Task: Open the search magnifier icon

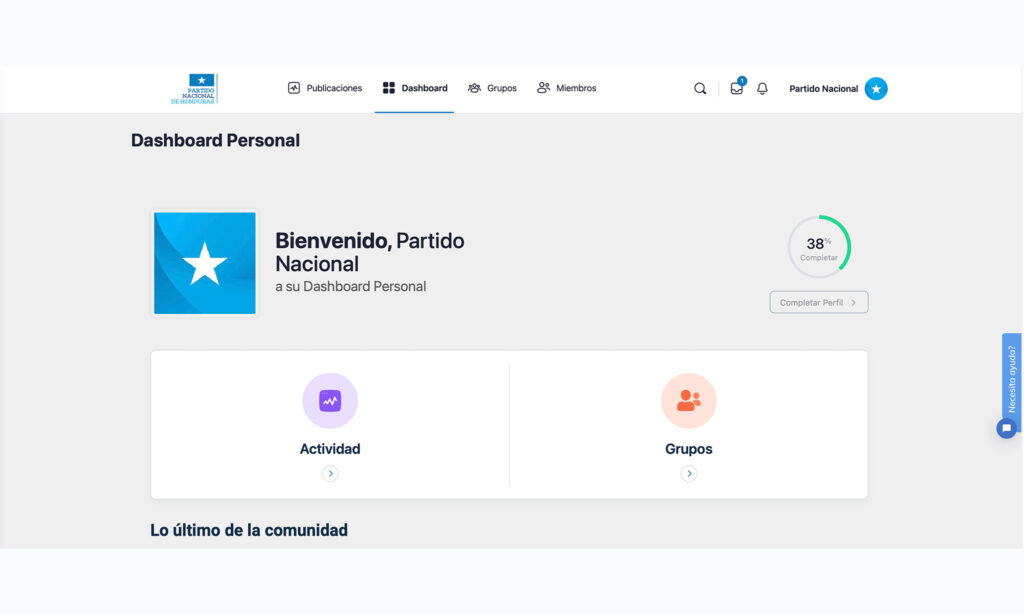Action: click(700, 89)
